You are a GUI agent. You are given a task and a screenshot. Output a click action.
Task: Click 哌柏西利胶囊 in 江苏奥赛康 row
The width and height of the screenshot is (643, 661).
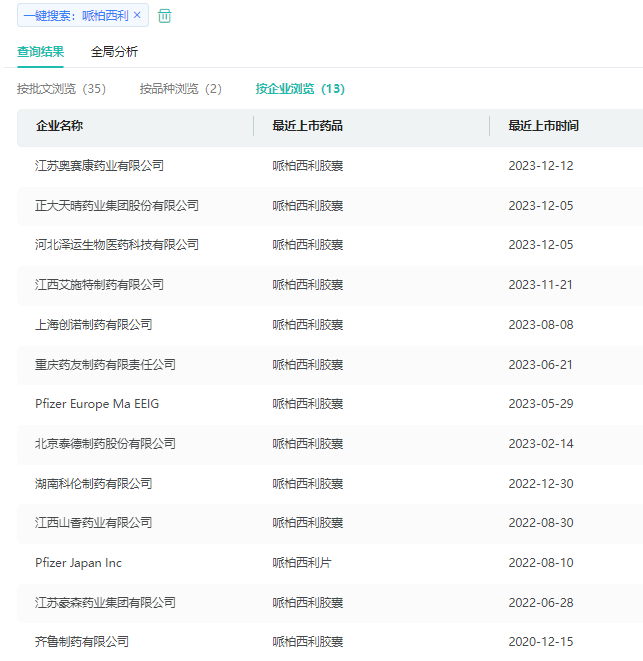[x=308, y=166]
